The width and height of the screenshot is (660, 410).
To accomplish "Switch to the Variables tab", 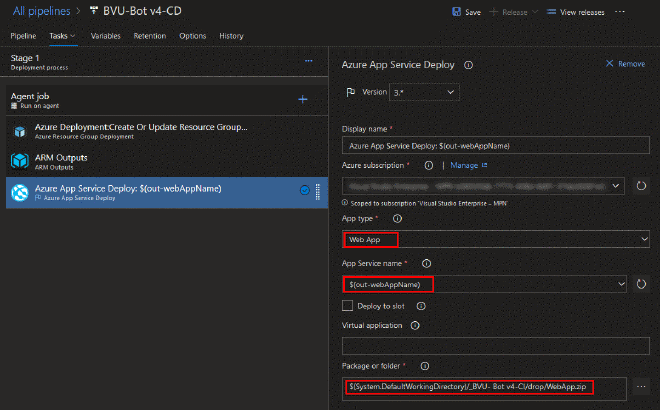I will coord(105,36).
